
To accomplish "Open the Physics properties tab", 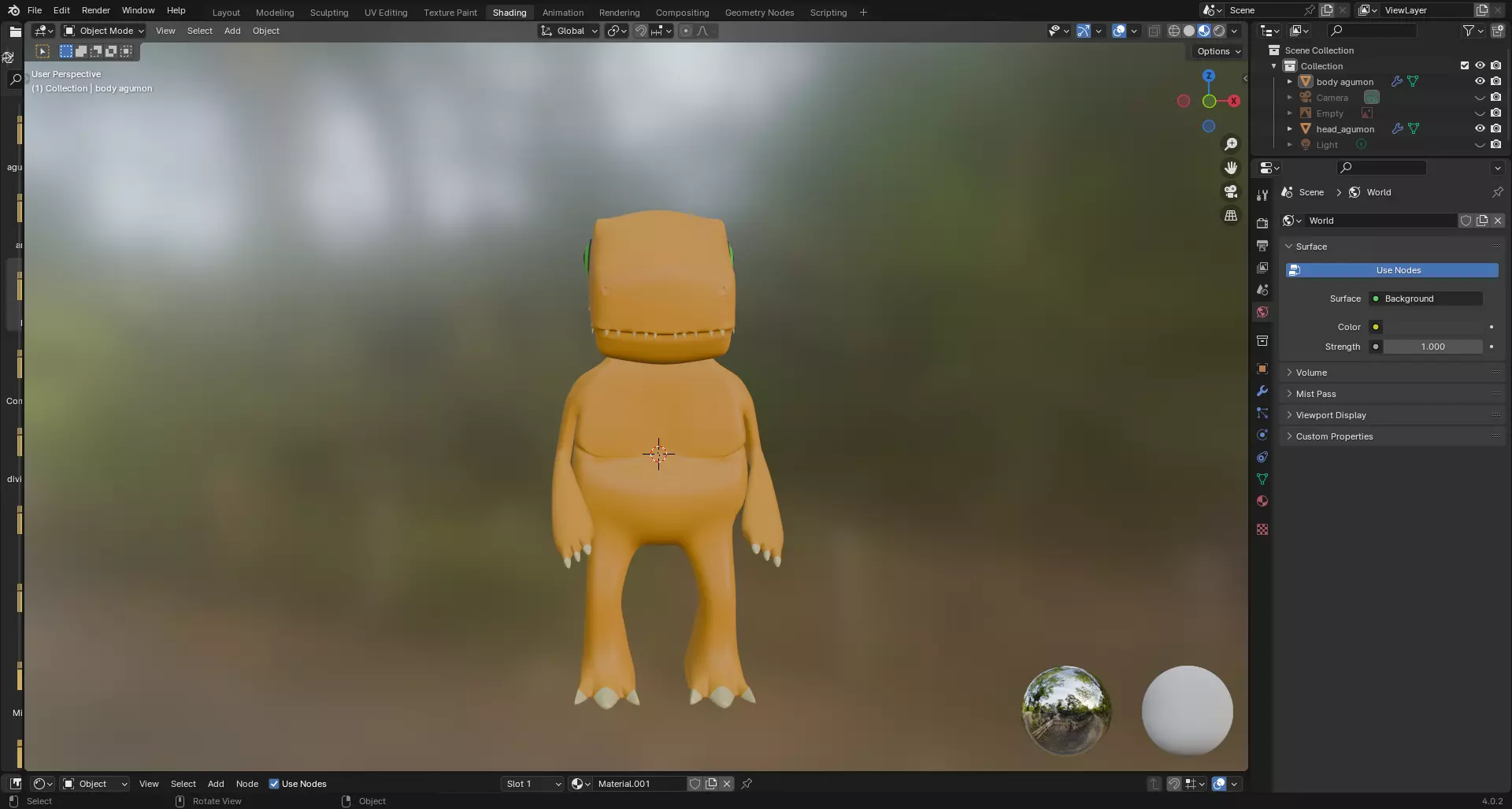I will 1262,435.
